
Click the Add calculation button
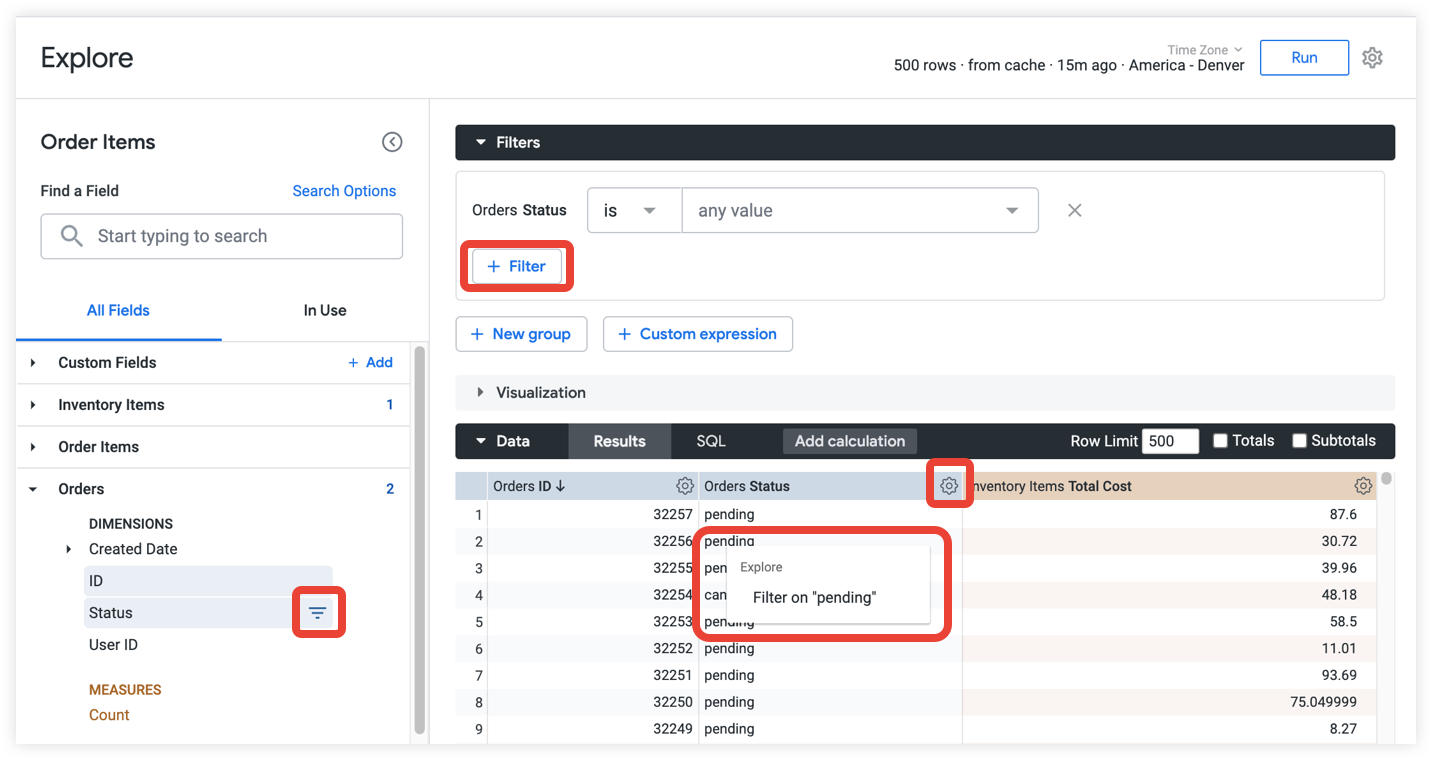point(849,441)
